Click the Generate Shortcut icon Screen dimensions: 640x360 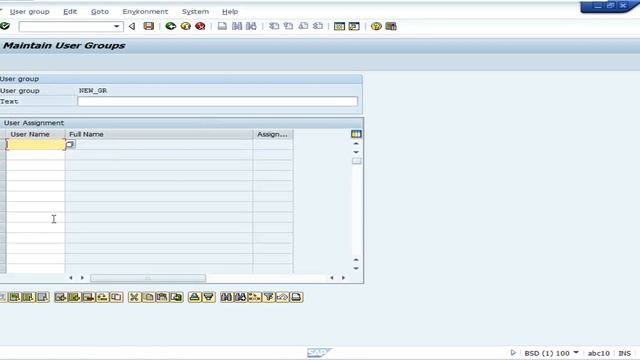tap(354, 26)
